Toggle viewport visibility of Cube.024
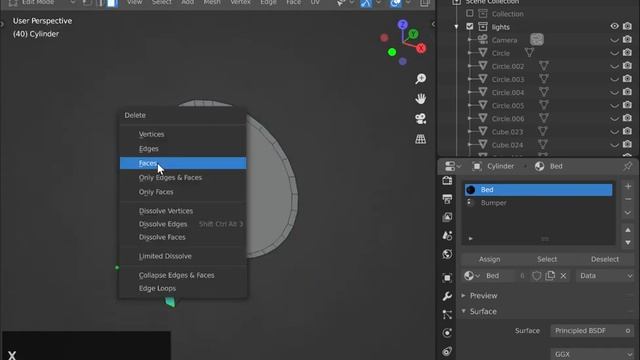 pyautogui.click(x=614, y=145)
